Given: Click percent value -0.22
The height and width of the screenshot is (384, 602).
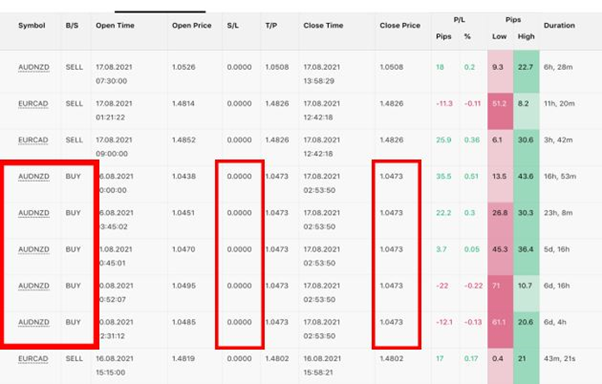Looking at the screenshot, I should point(473,286).
